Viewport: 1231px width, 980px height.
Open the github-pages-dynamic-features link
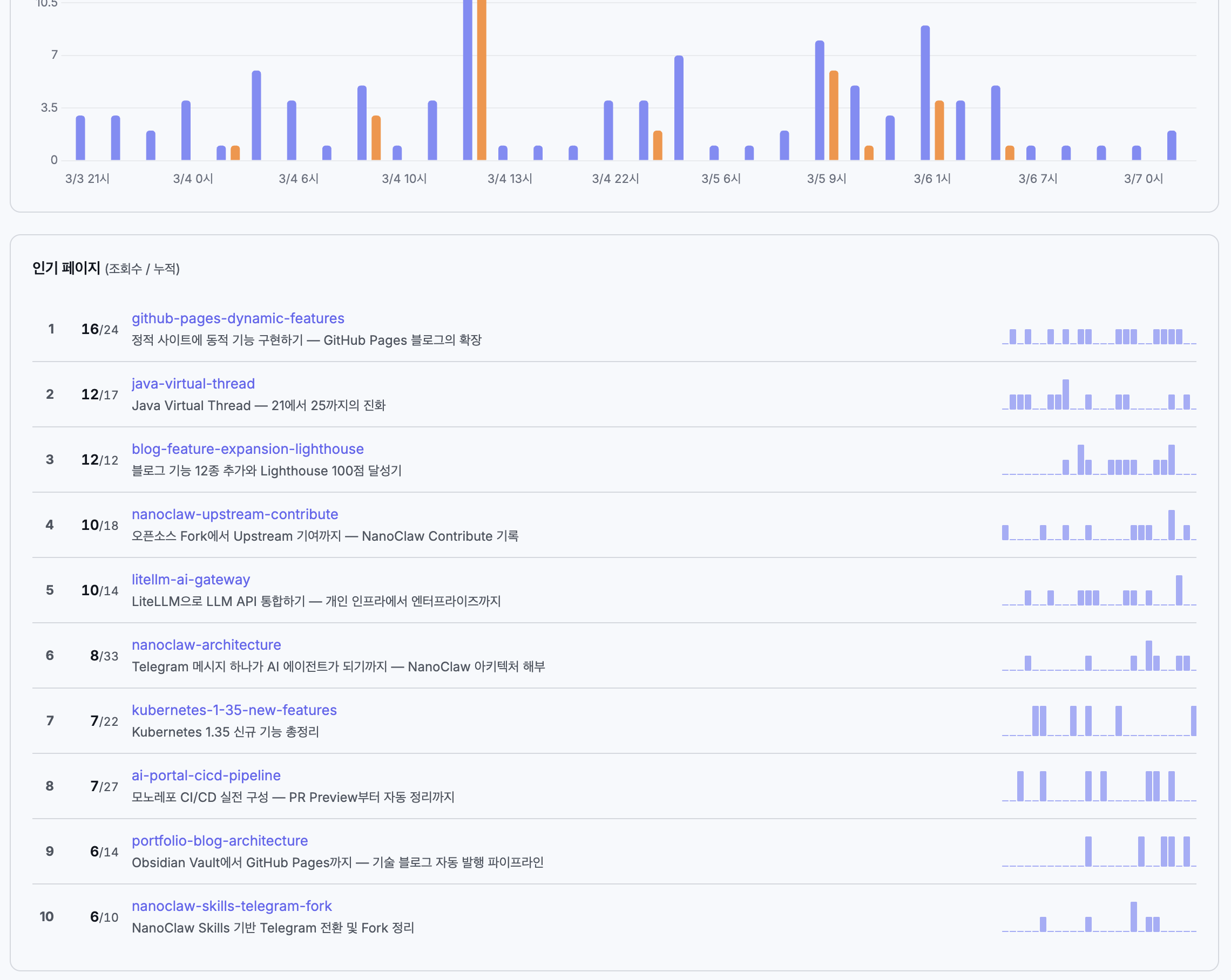pos(238,318)
